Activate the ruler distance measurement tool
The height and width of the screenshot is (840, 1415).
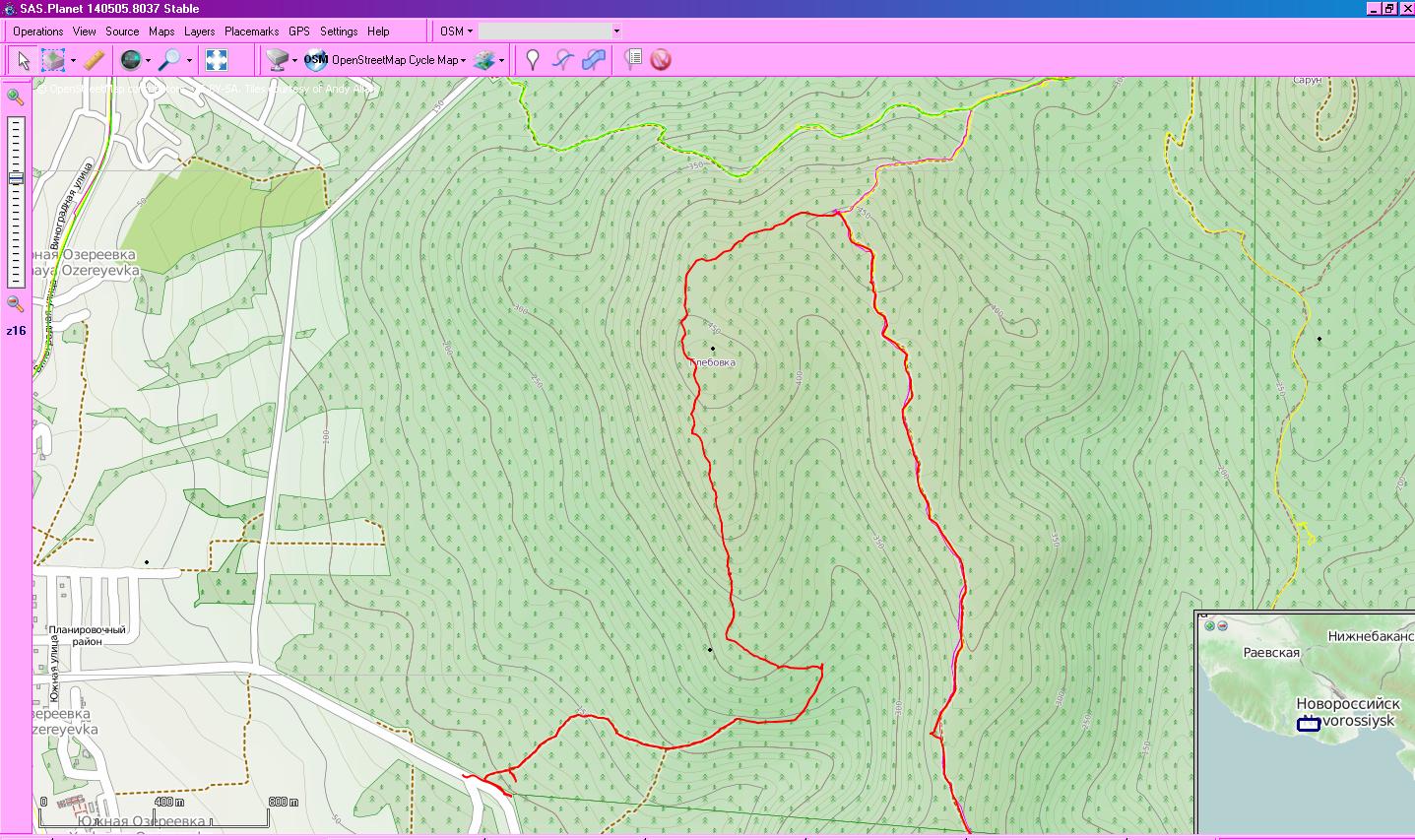94,60
